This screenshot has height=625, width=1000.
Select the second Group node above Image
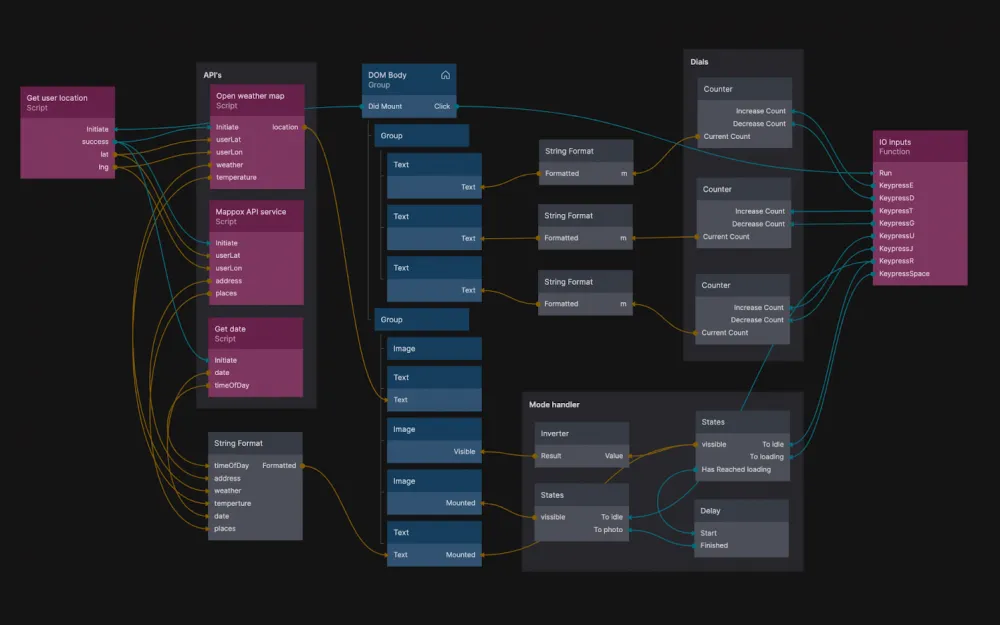coord(422,320)
